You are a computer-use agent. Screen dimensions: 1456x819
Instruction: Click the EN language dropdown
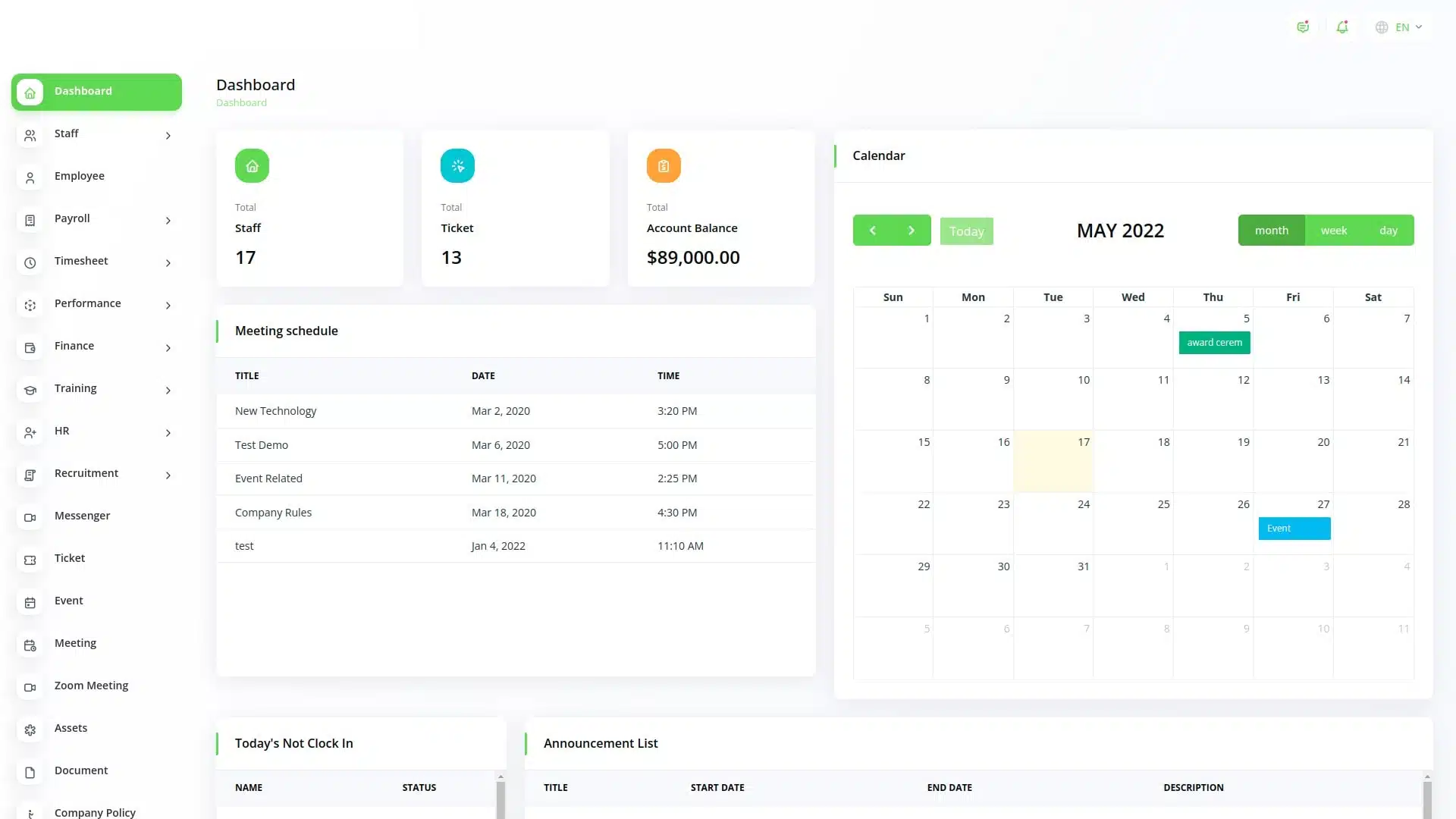tap(1401, 27)
